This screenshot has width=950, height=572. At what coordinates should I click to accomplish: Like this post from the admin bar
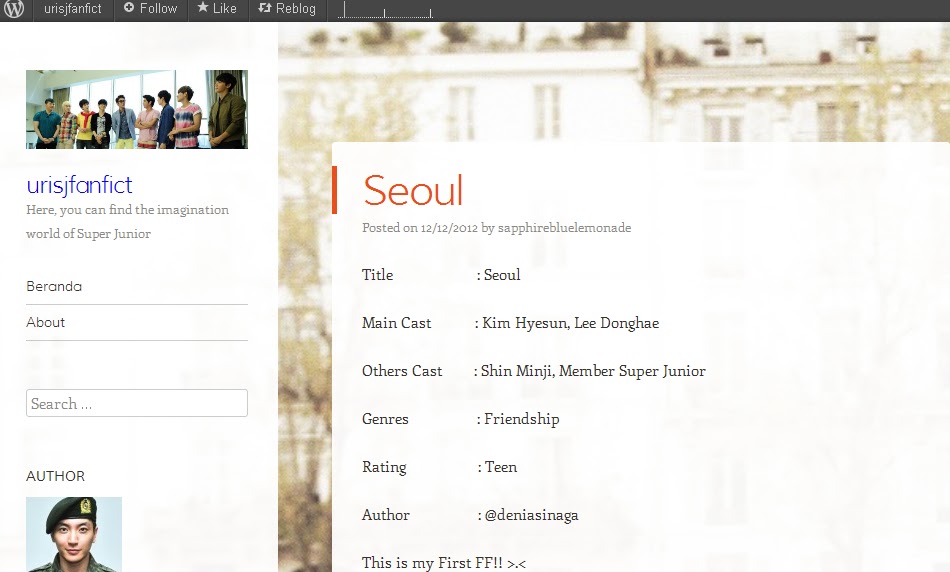pyautogui.click(x=217, y=9)
